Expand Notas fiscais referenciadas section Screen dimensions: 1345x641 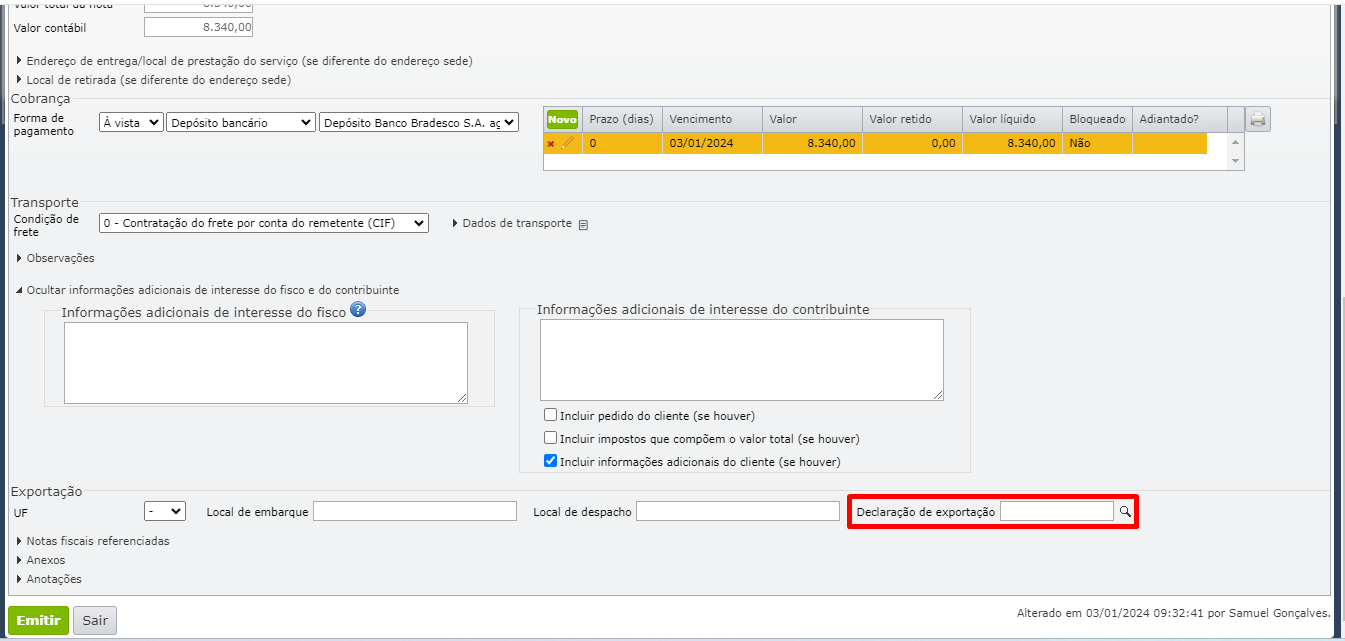pos(92,541)
